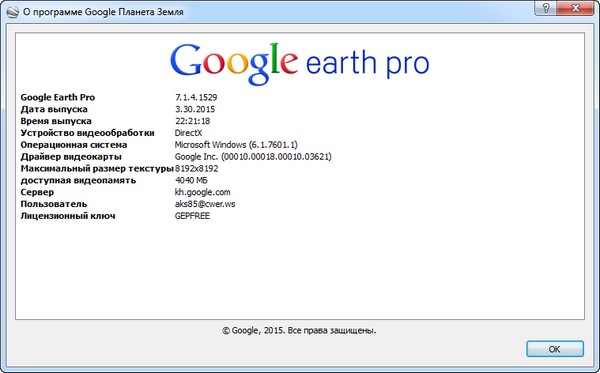The image size is (600, 373).
Task: Click the Пользователь label
Action: tap(54, 204)
